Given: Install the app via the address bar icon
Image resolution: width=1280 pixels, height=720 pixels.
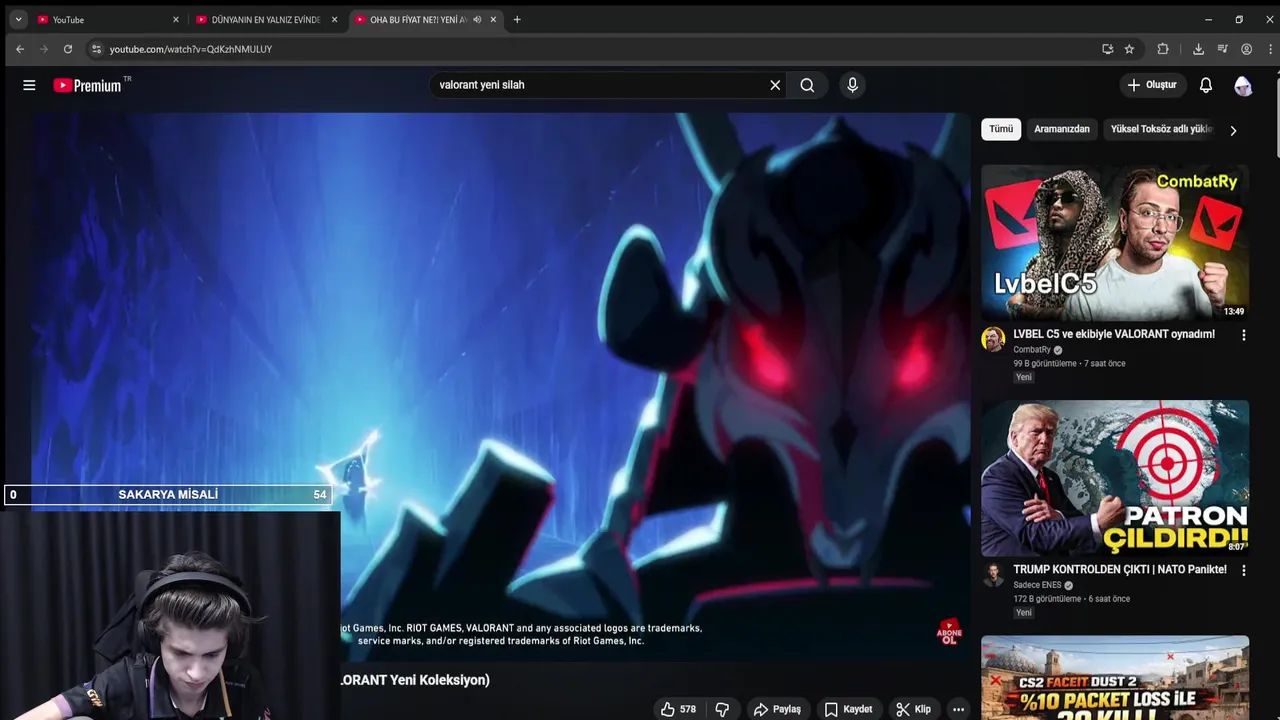Looking at the screenshot, I should [x=1107, y=49].
